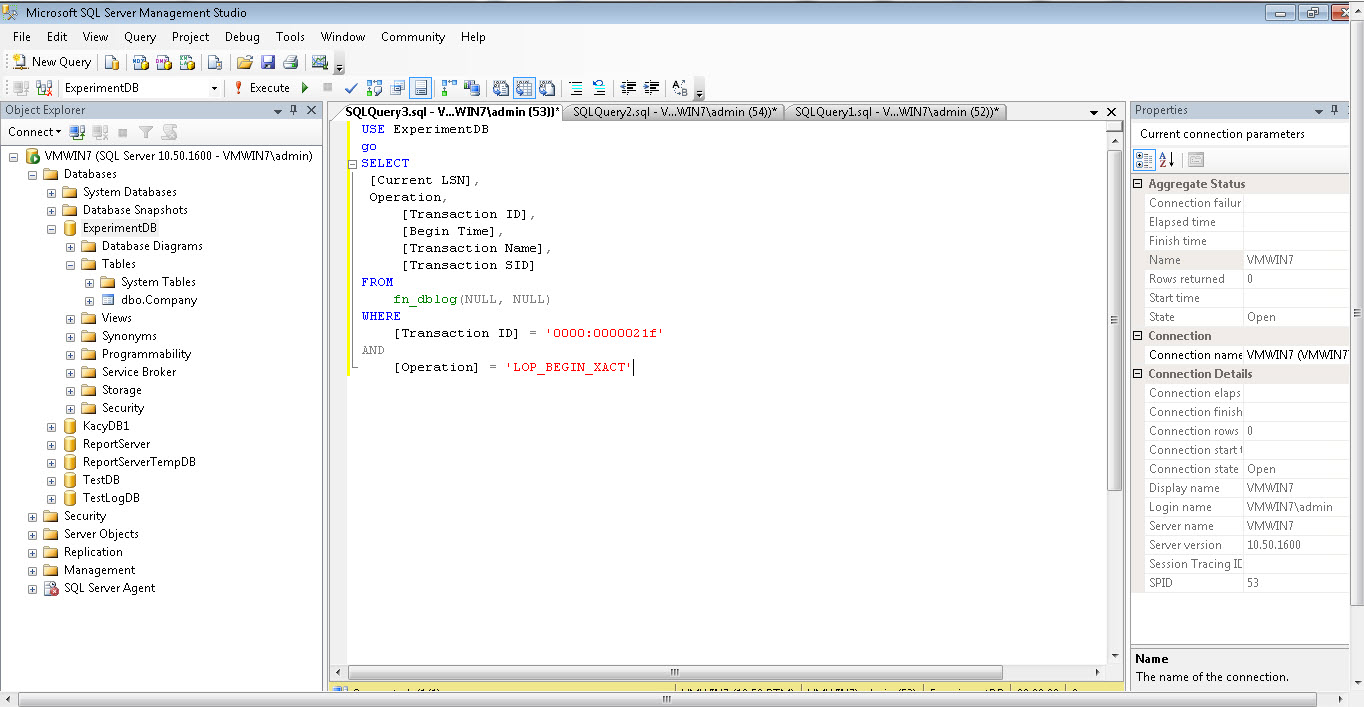Screen dimensions: 1364x707
Task: Execute the query
Action: (x=261, y=88)
